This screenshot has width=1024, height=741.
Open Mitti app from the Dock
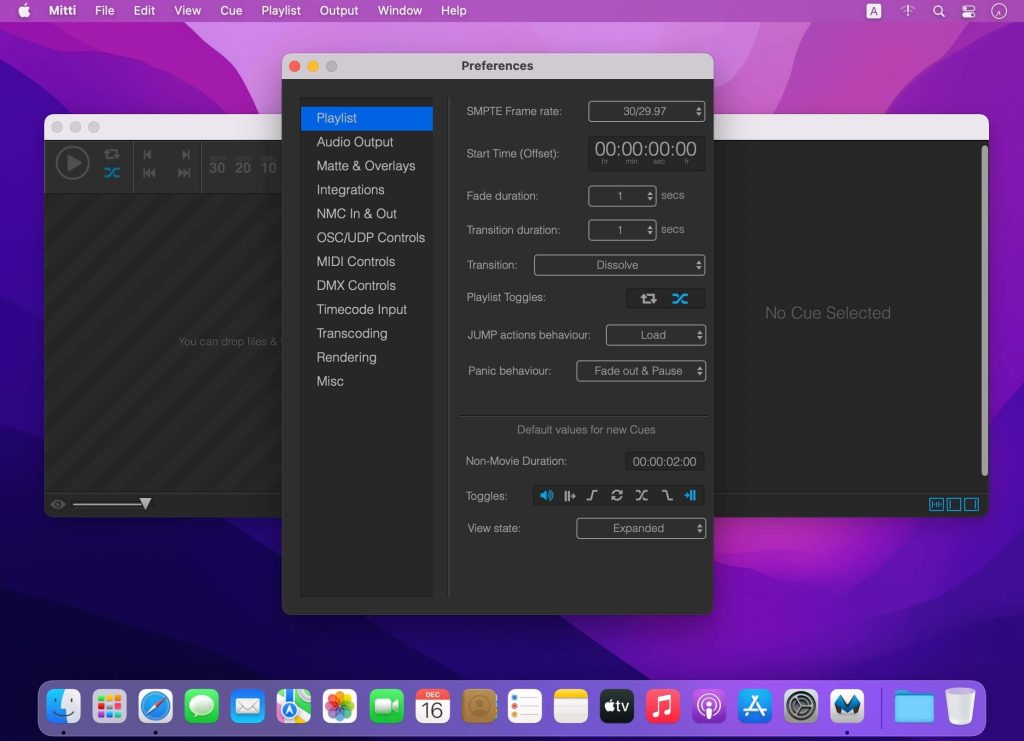click(x=848, y=707)
